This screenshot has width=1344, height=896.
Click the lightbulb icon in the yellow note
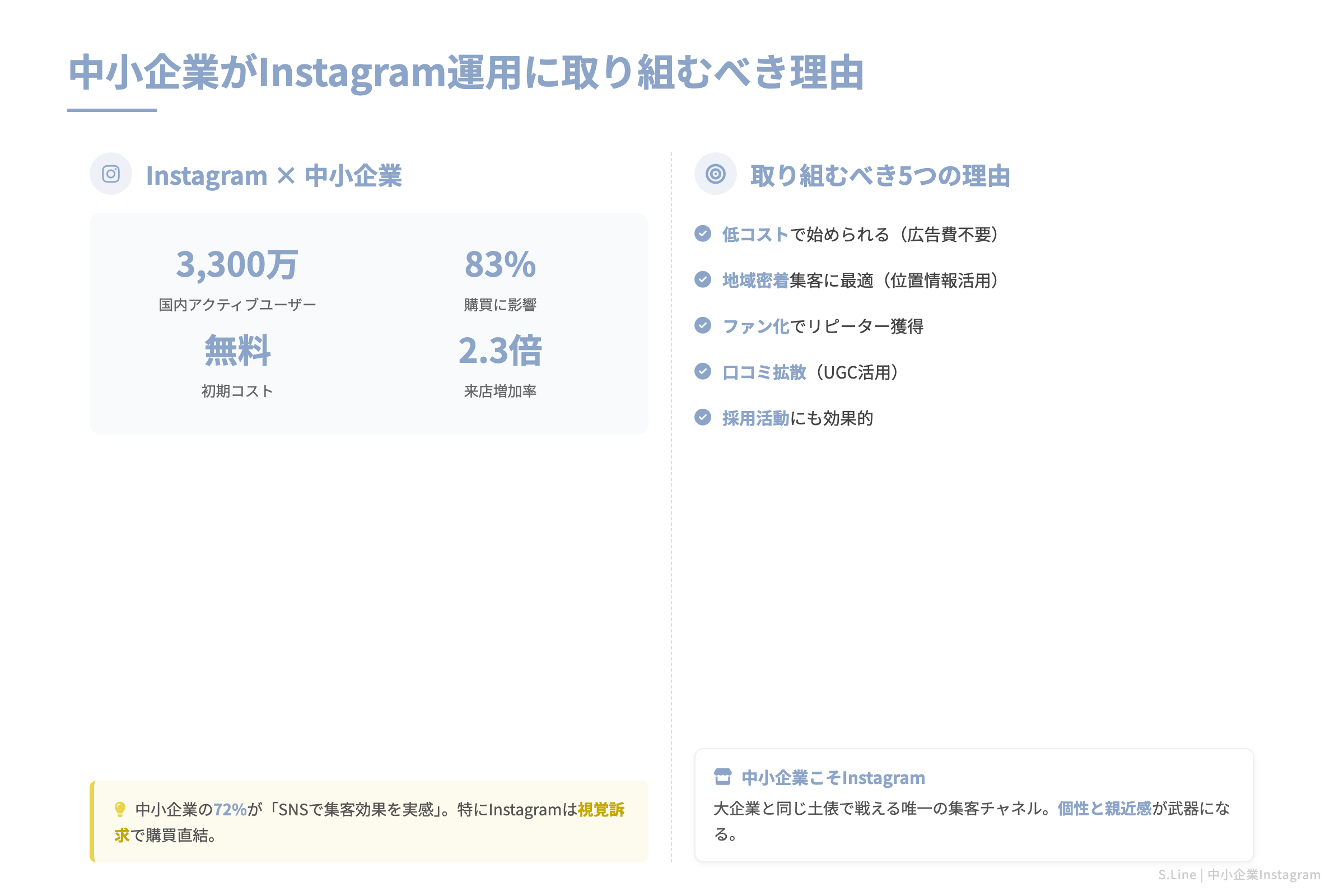pos(120,809)
